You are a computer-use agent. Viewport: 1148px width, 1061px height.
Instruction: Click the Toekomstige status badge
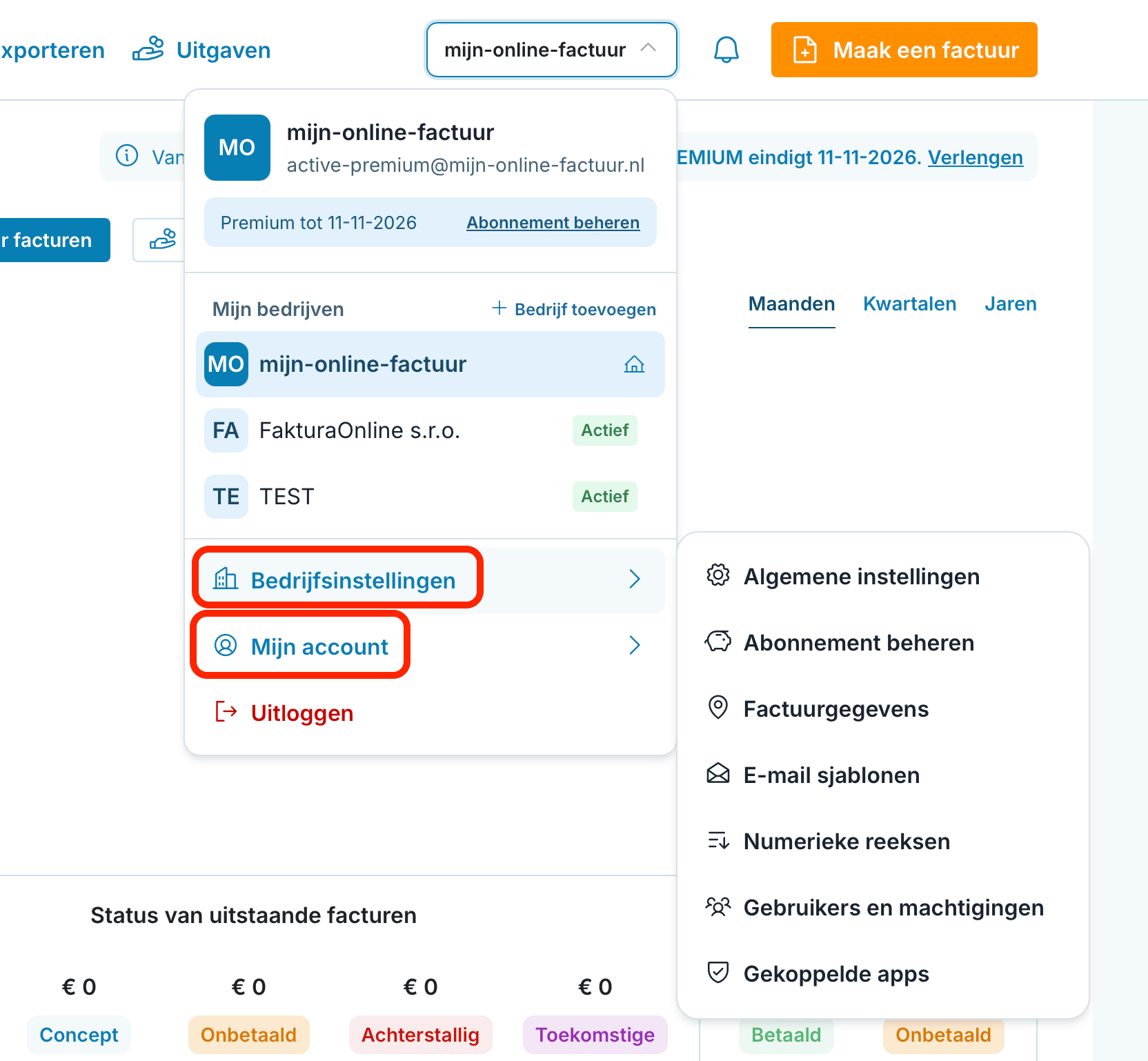(595, 1035)
